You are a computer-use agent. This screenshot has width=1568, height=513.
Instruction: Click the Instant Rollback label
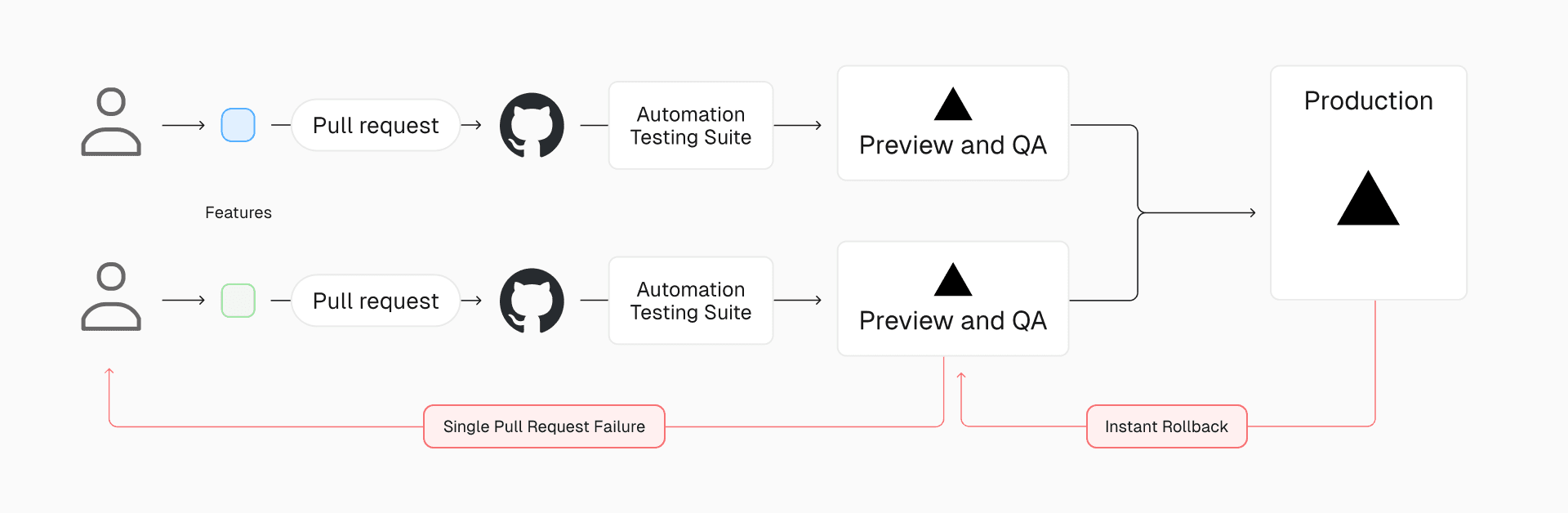click(1166, 426)
